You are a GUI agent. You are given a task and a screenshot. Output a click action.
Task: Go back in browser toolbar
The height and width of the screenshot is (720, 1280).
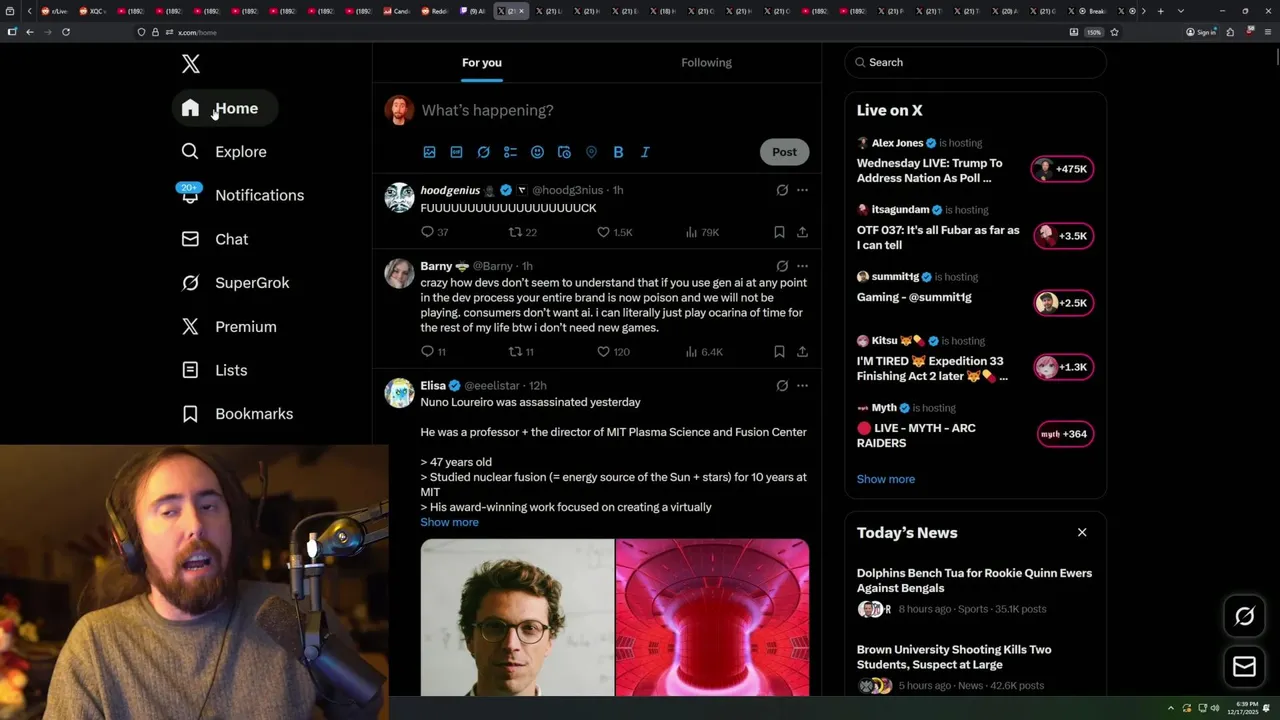coord(30,32)
